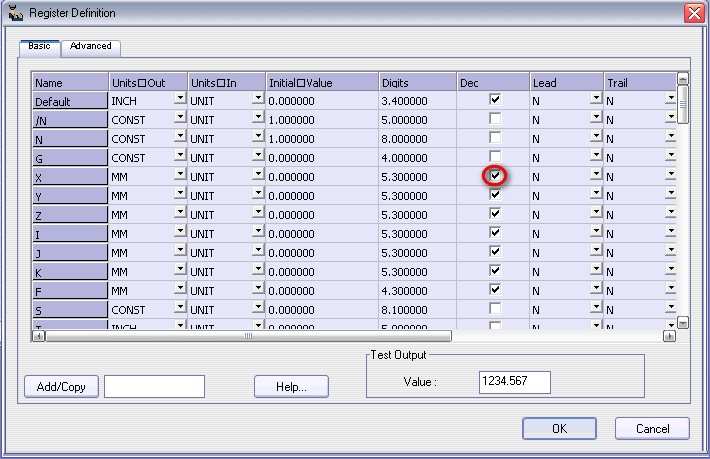Click the register name field beside Add/Copy
710x459 pixels.
click(x=154, y=387)
